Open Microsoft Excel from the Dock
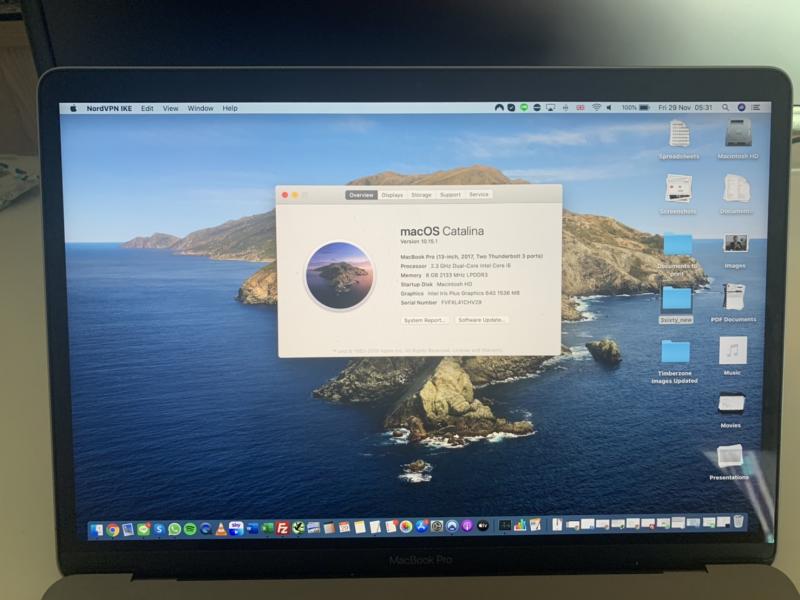Screen dimensions: 800x600 coord(267,528)
